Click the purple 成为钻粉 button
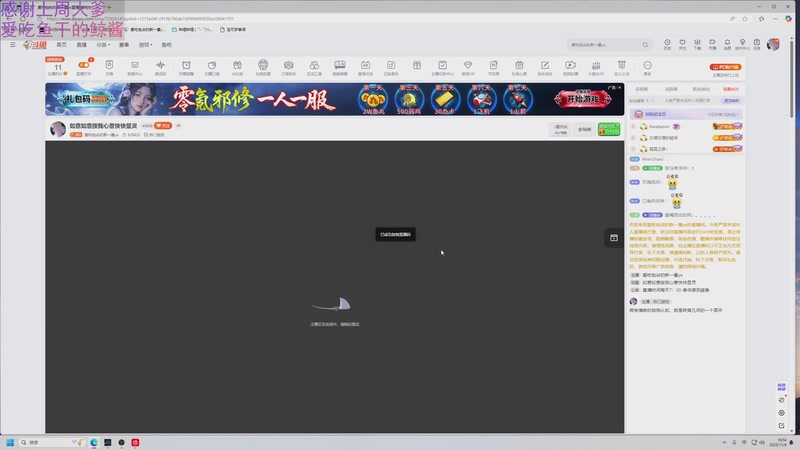The width and height of the screenshot is (800, 450). click(x=732, y=101)
